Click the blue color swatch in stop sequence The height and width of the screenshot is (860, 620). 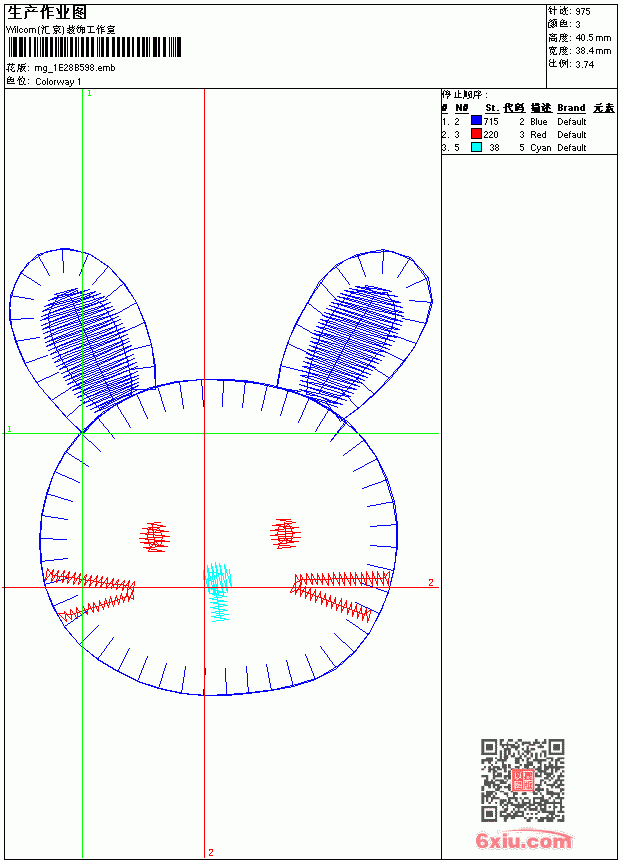click(x=476, y=121)
